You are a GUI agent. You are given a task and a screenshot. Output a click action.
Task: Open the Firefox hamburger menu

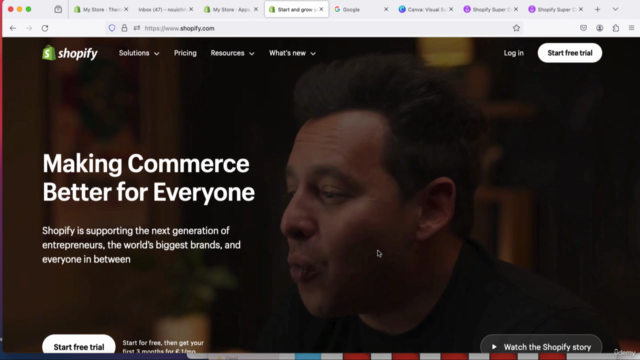[x=631, y=28]
